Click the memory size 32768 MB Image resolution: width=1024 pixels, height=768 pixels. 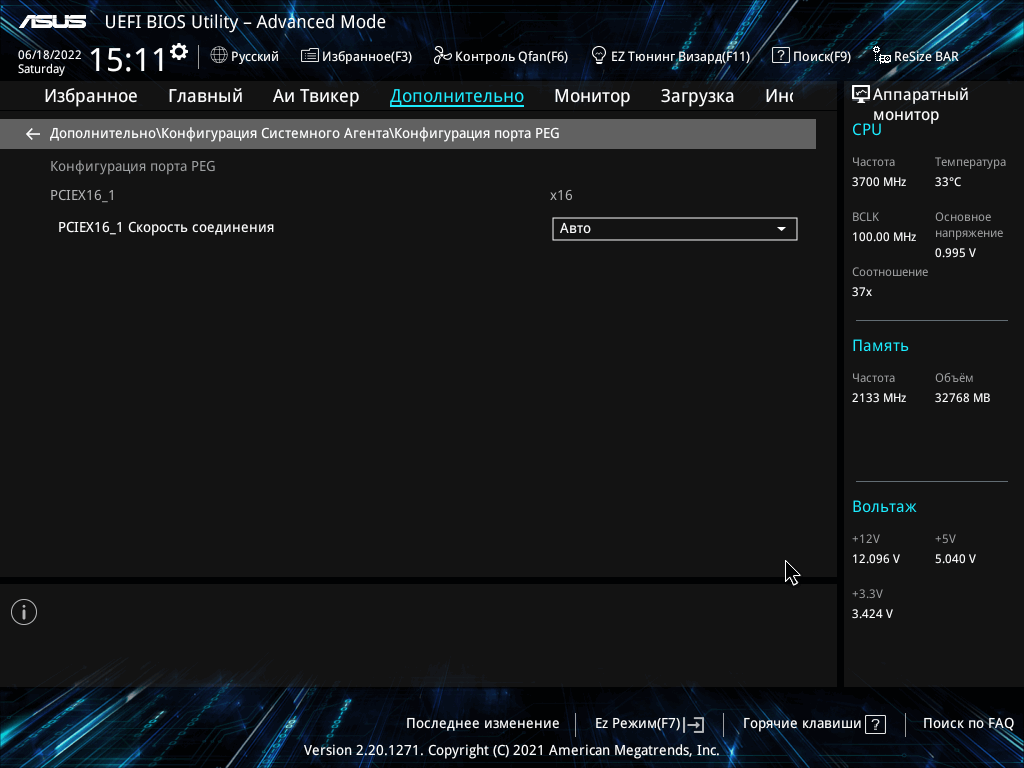[x=962, y=398]
